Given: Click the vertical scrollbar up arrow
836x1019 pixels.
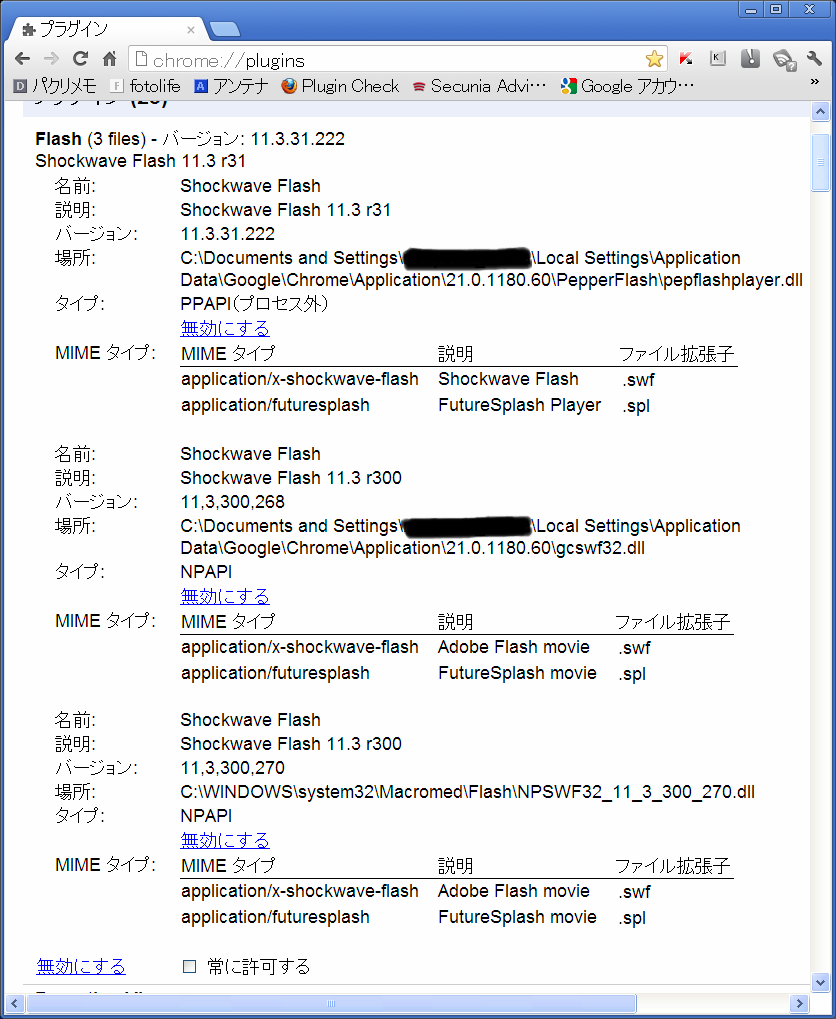Looking at the screenshot, I should 820,112.
